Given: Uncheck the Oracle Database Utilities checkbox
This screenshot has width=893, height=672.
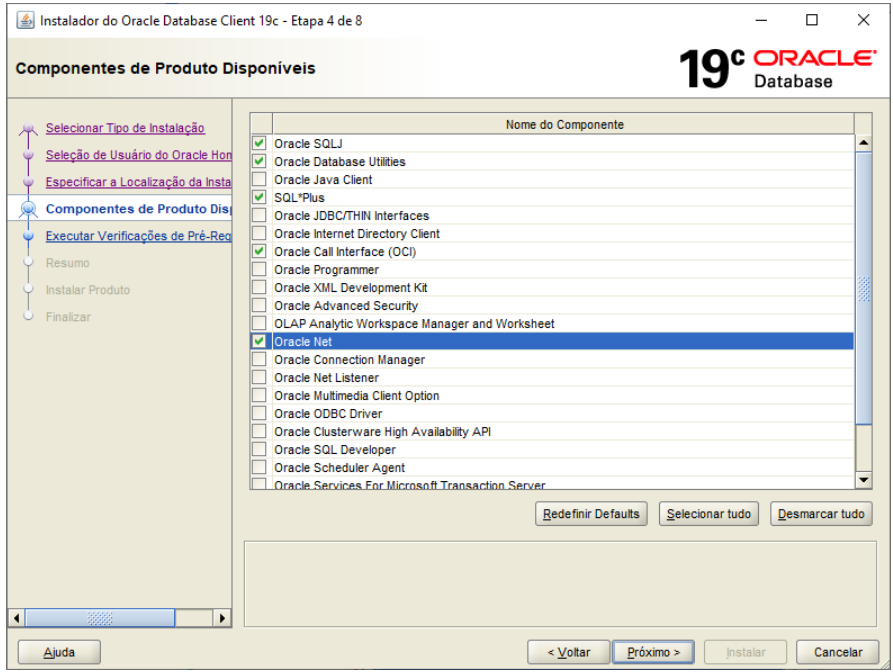Looking at the screenshot, I should click(259, 161).
